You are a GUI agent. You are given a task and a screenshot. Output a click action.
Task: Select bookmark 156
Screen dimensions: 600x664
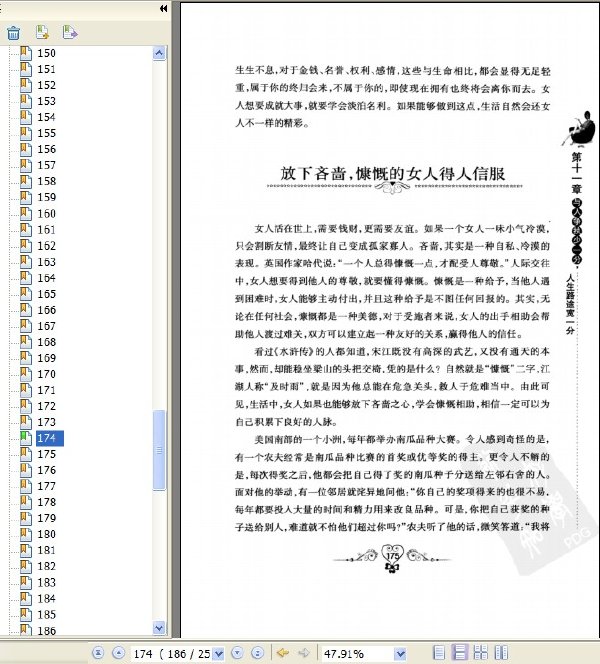46,149
